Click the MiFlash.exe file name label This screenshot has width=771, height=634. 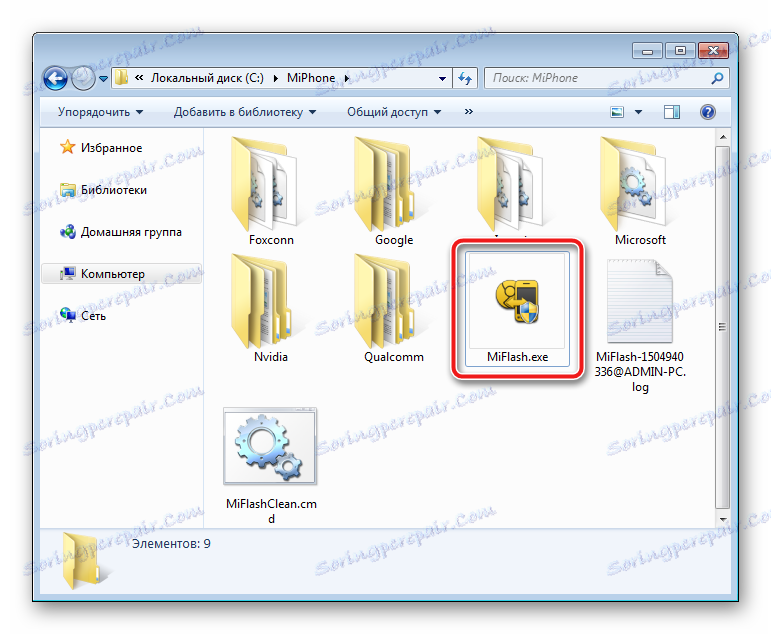point(517,357)
